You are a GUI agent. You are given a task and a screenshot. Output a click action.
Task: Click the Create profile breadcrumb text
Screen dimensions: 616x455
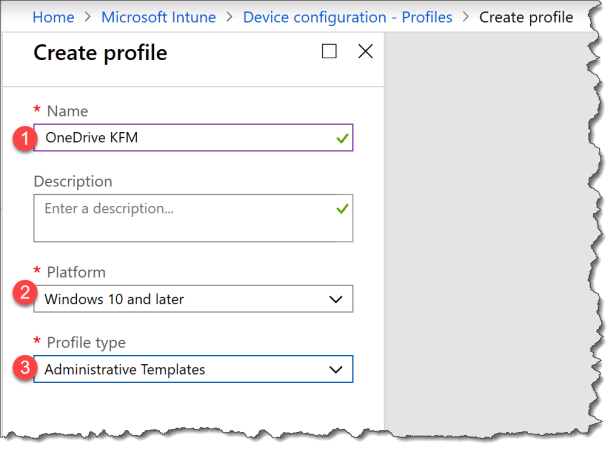526,17
